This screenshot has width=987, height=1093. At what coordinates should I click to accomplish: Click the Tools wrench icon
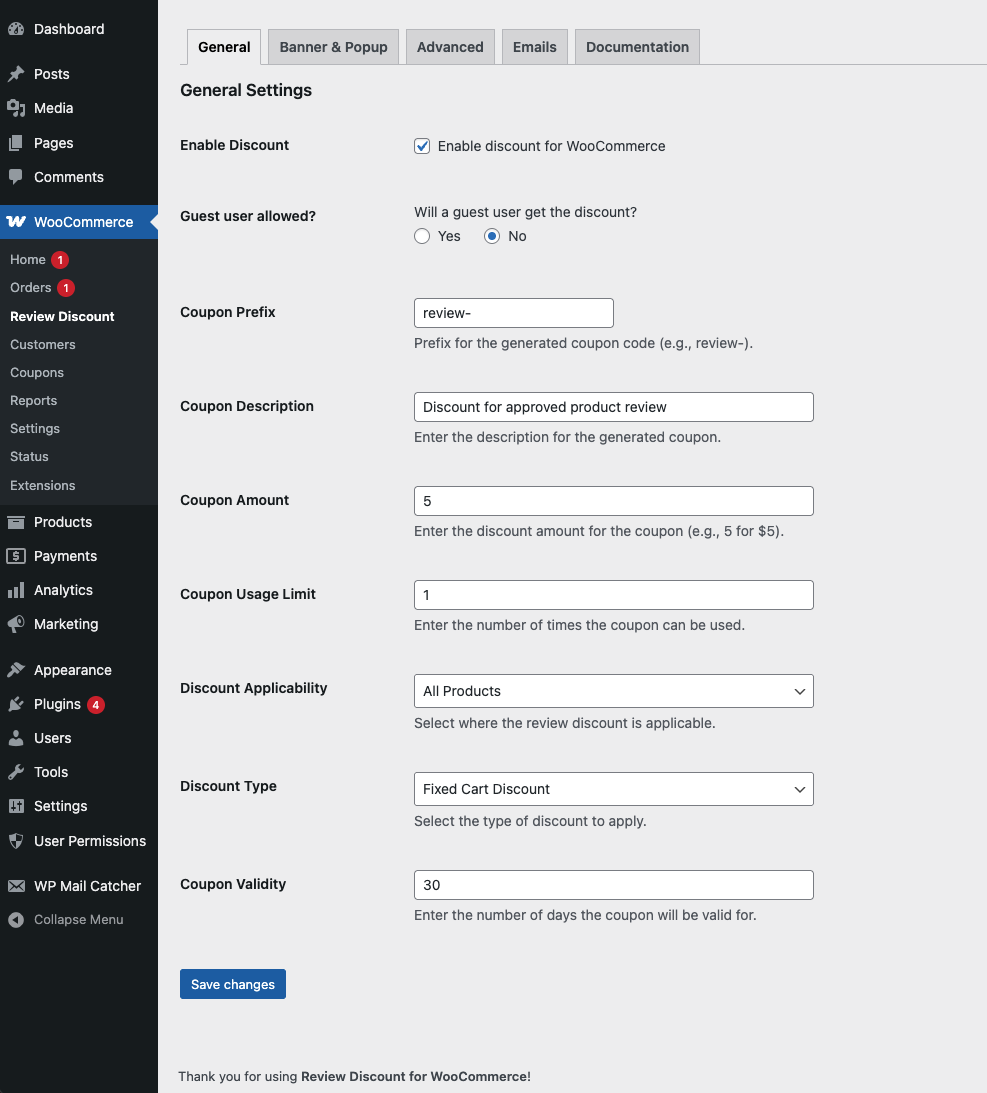click(16, 772)
